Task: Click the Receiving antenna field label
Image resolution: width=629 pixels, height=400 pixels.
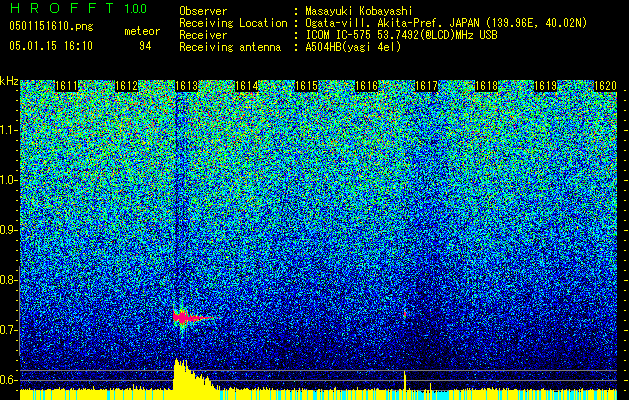Action: coord(230,47)
